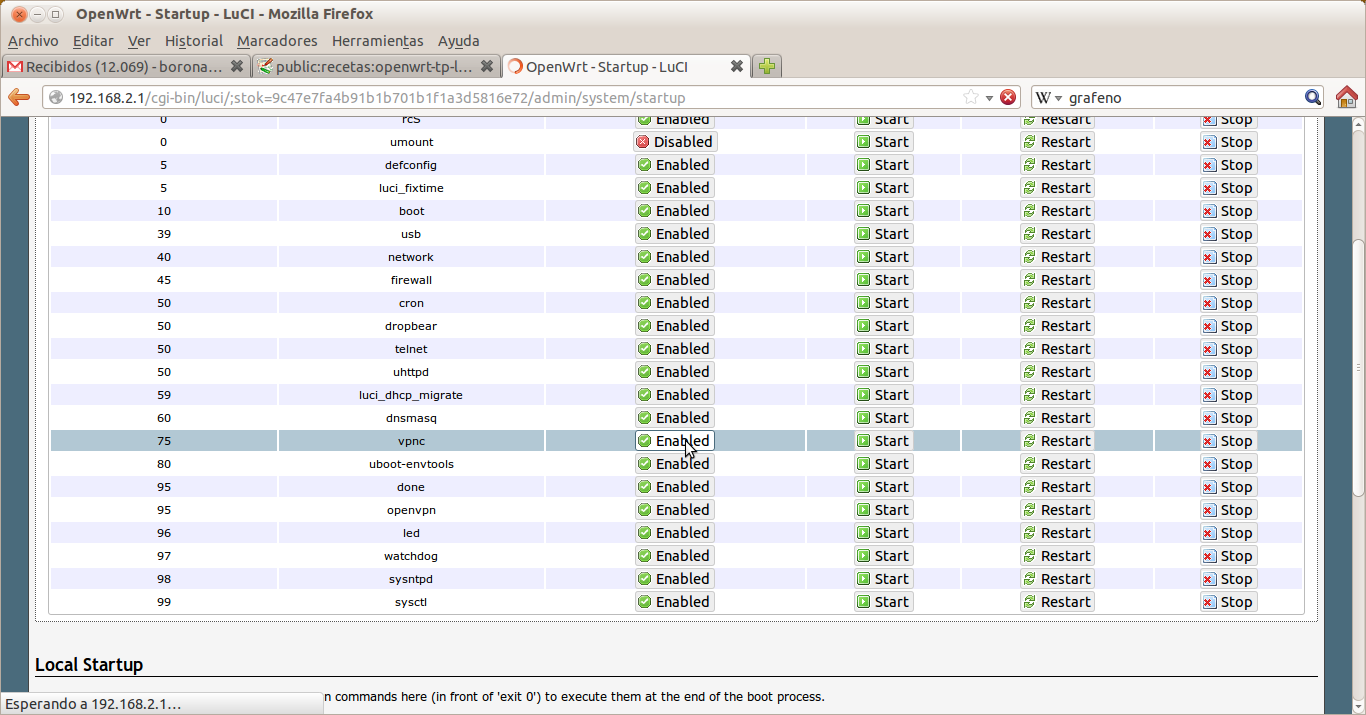Disable the firewall init script
1366x715 pixels.
675,280
